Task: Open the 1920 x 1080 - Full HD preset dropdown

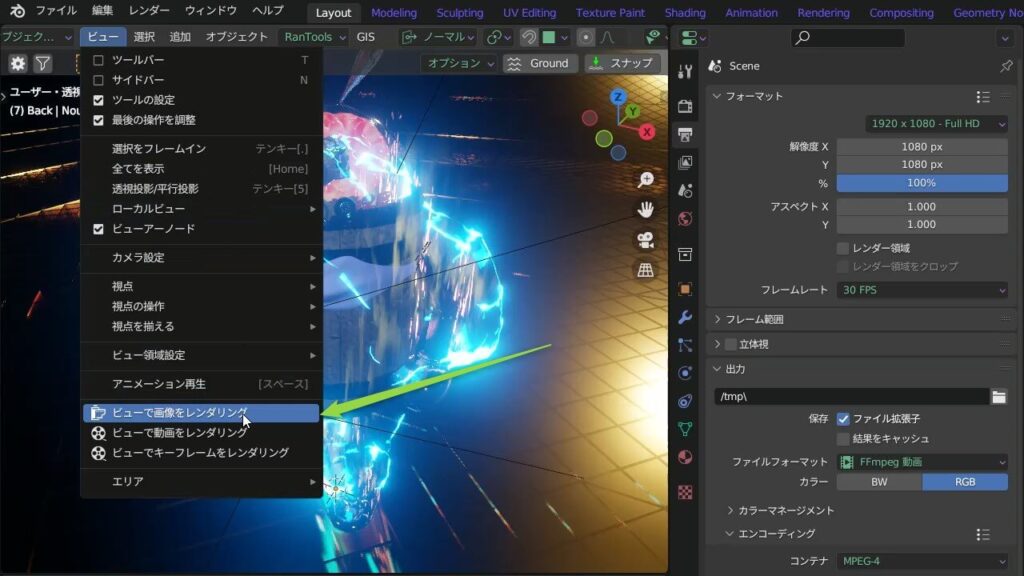Action: [x=936, y=123]
